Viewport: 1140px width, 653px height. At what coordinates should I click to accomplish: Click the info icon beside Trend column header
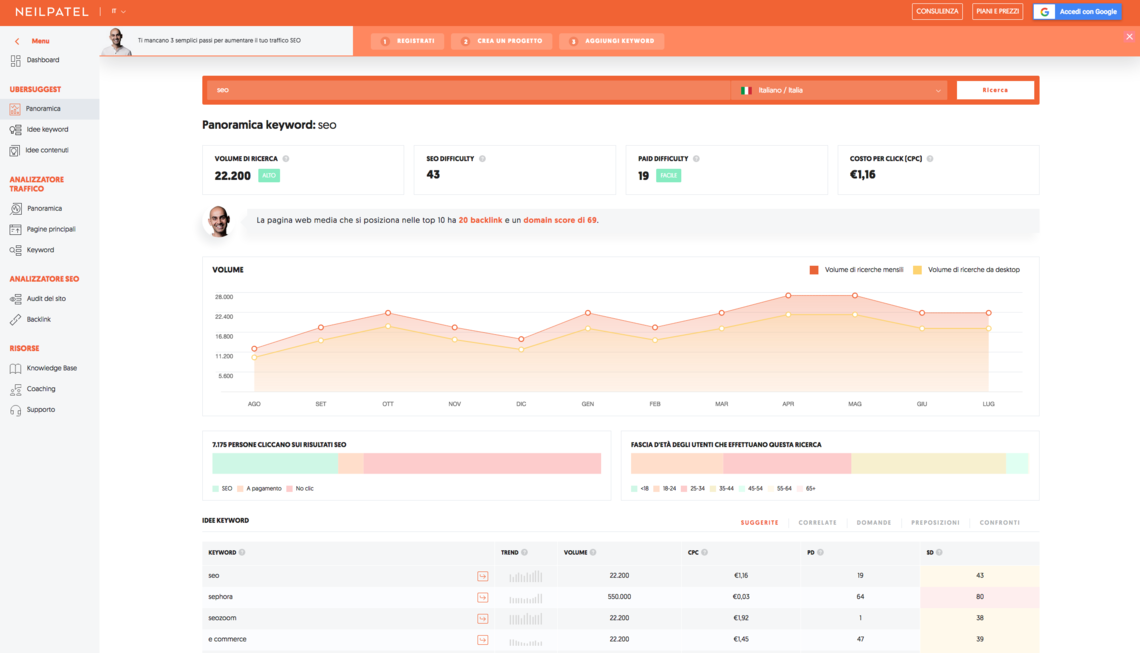coord(524,553)
